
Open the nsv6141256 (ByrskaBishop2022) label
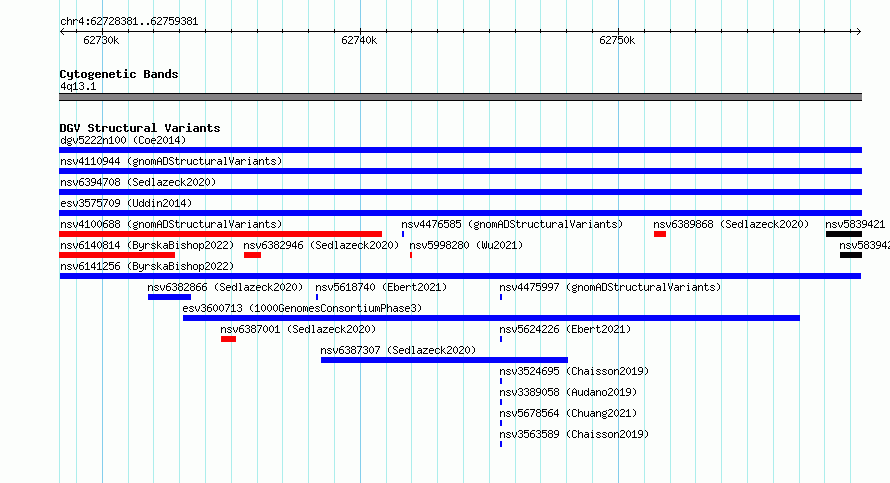pyautogui.click(x=147, y=266)
